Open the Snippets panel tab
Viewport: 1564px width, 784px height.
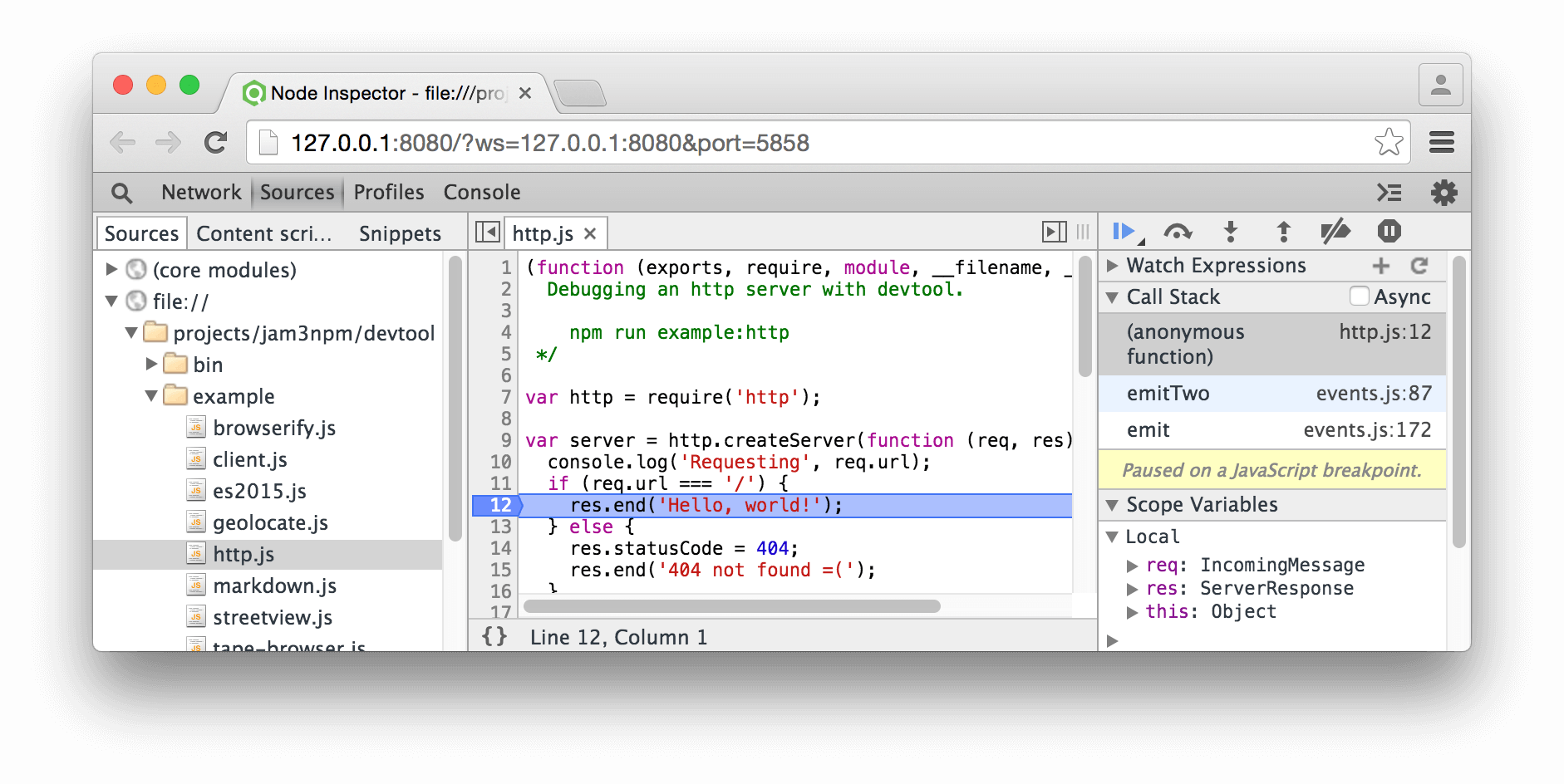click(400, 233)
